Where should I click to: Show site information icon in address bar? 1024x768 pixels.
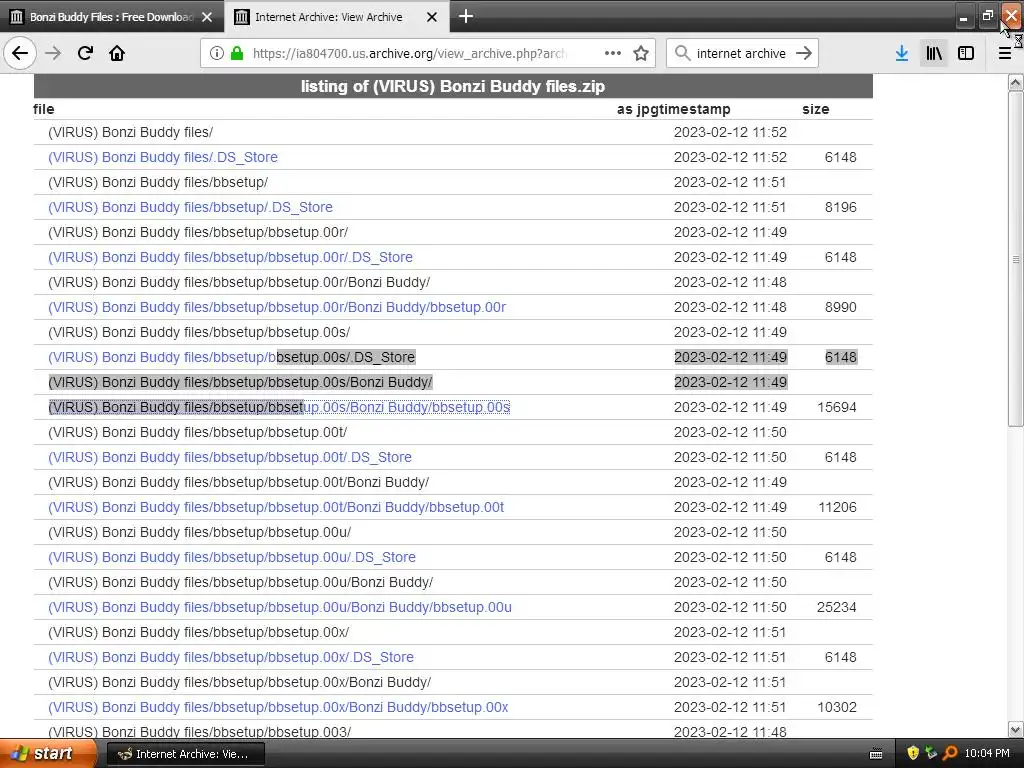tap(216, 53)
